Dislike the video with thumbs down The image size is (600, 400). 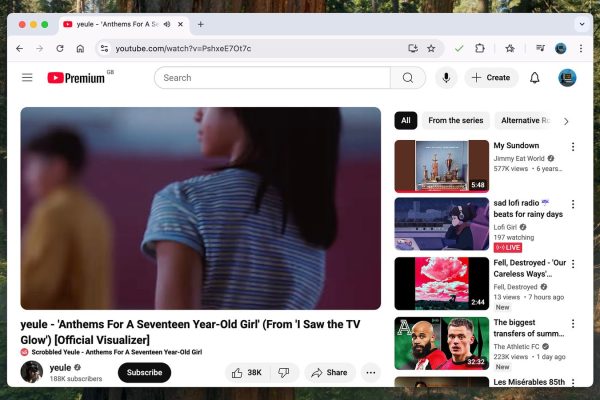click(284, 372)
